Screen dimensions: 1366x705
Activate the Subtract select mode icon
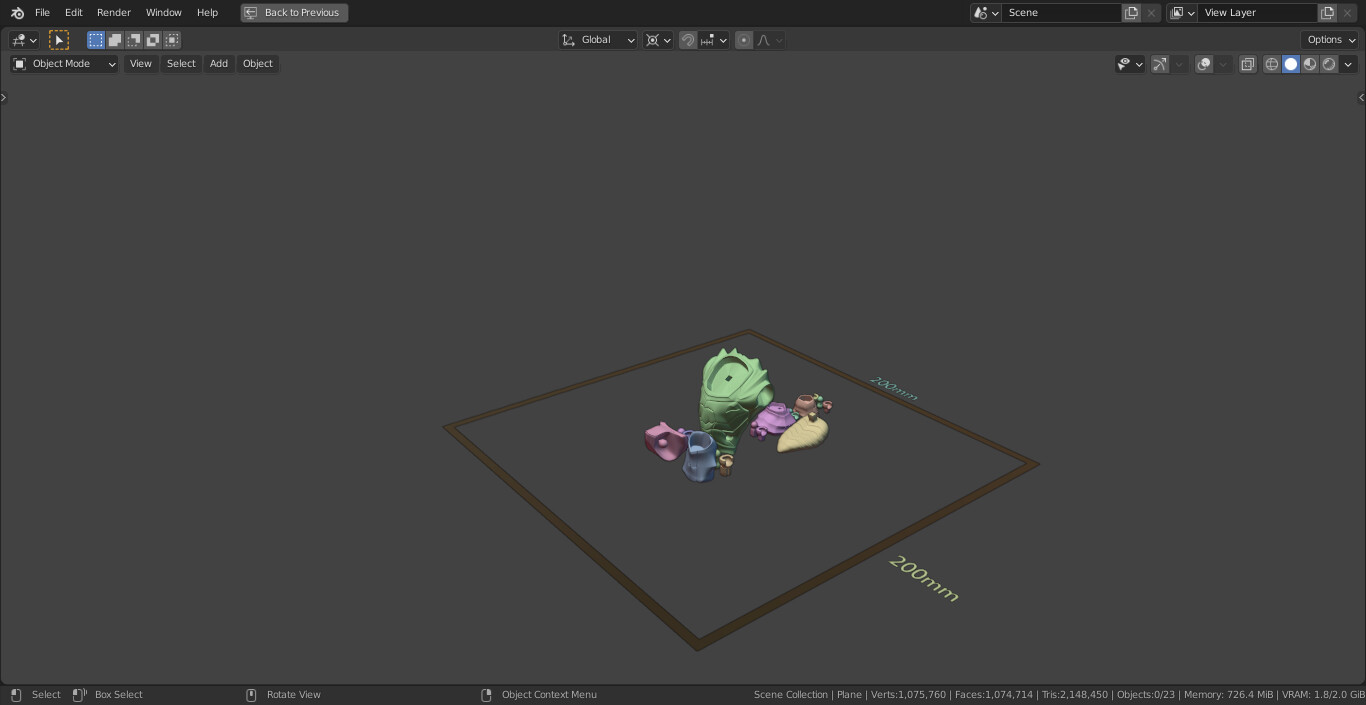(x=134, y=40)
